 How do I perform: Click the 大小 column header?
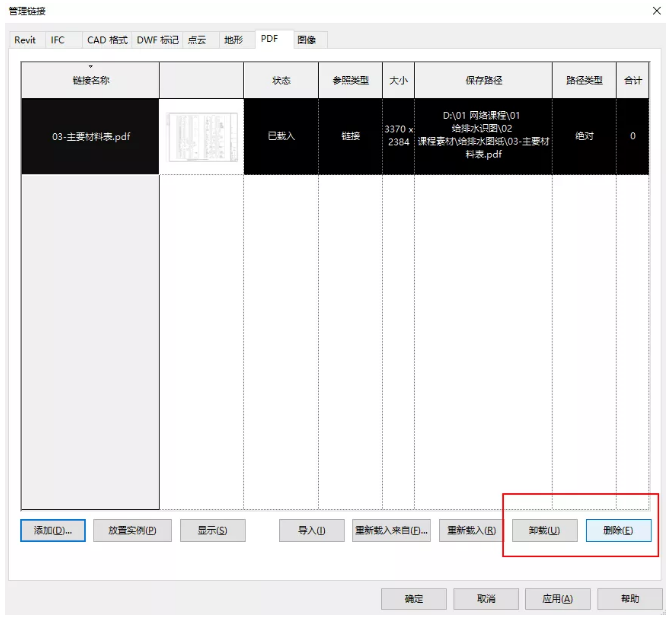398,80
